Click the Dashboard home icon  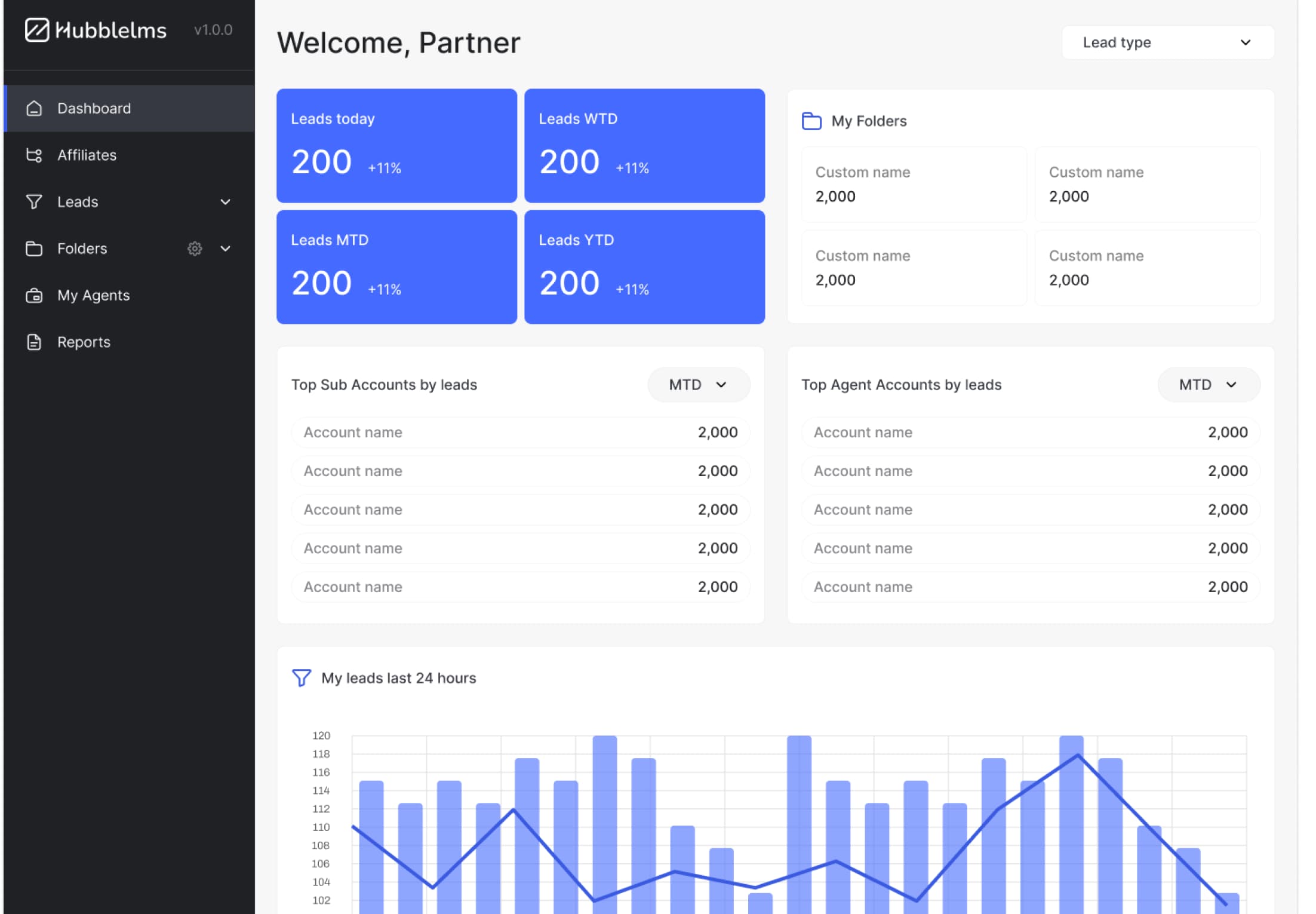(34, 108)
